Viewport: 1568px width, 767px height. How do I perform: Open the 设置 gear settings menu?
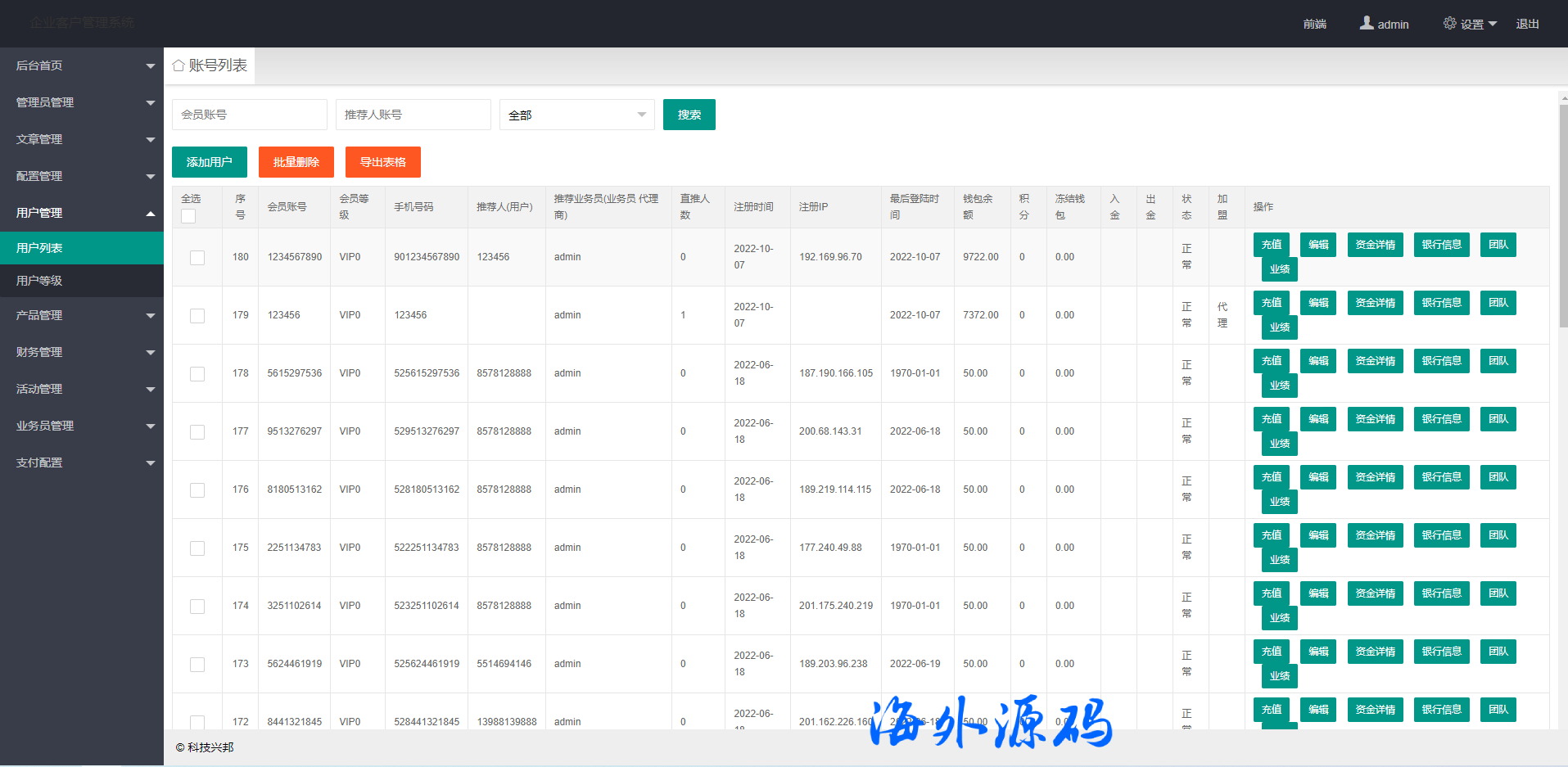[1470, 24]
